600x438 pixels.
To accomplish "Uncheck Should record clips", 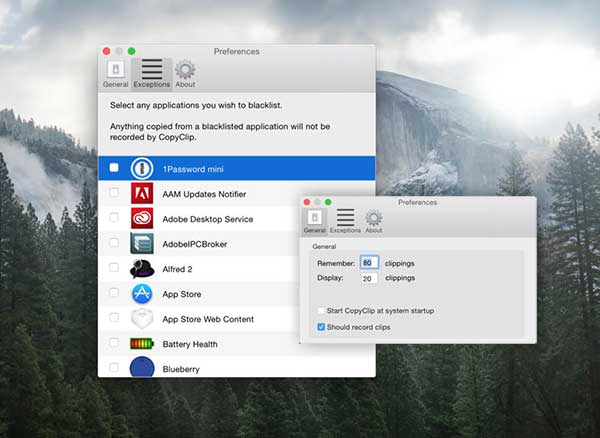I will pos(321,327).
